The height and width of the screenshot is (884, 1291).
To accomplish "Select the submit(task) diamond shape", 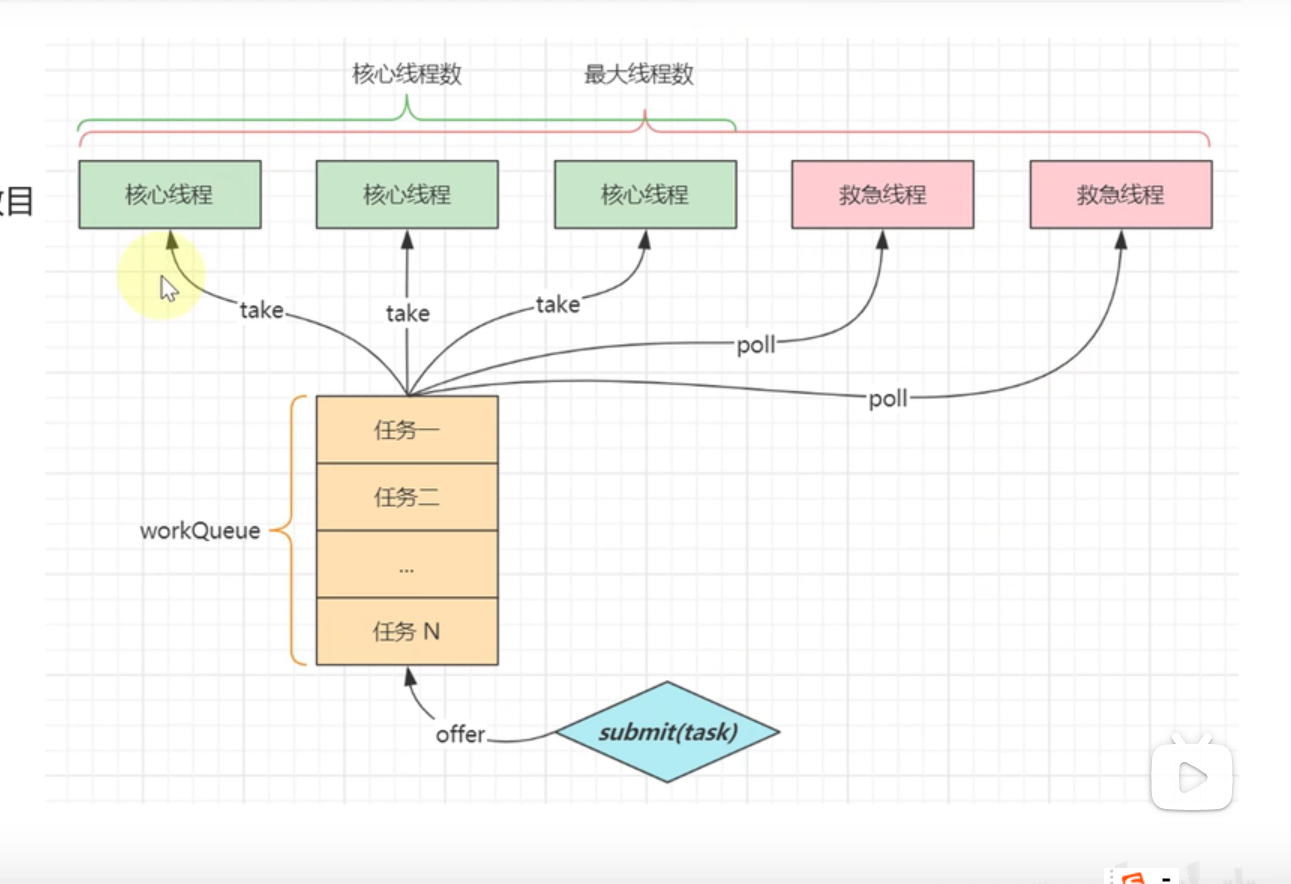I will click(x=667, y=732).
